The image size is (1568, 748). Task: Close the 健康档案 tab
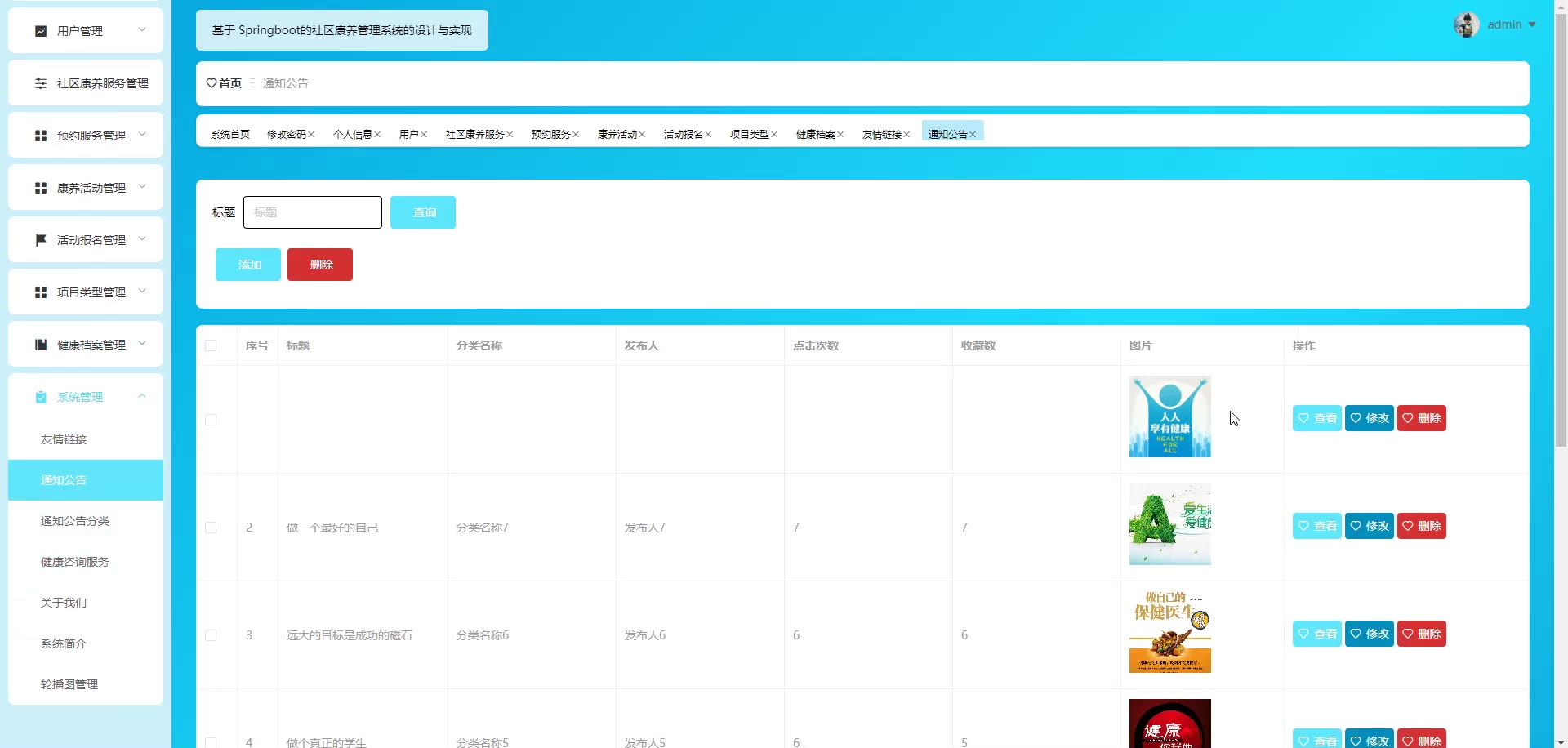[840, 135]
